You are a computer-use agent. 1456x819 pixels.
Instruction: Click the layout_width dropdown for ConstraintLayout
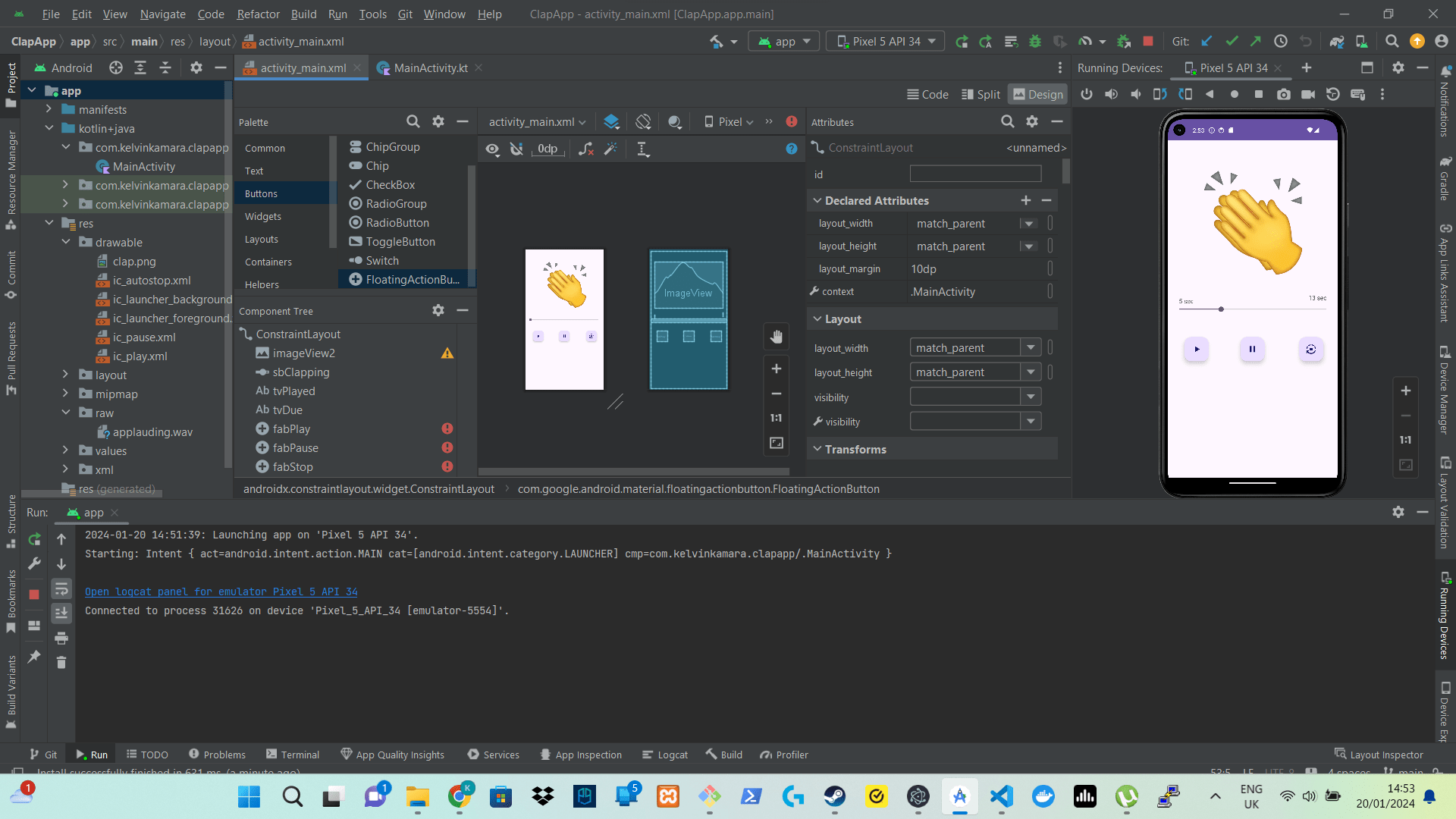(1030, 347)
